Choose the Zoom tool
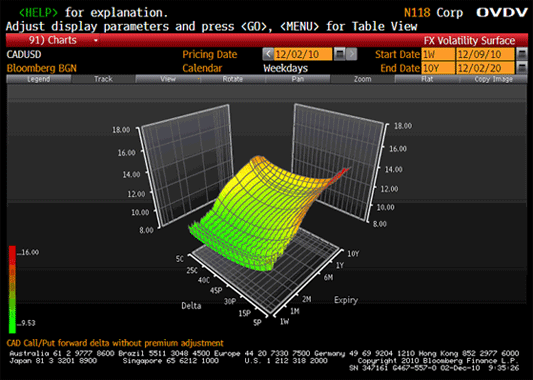 362,79
